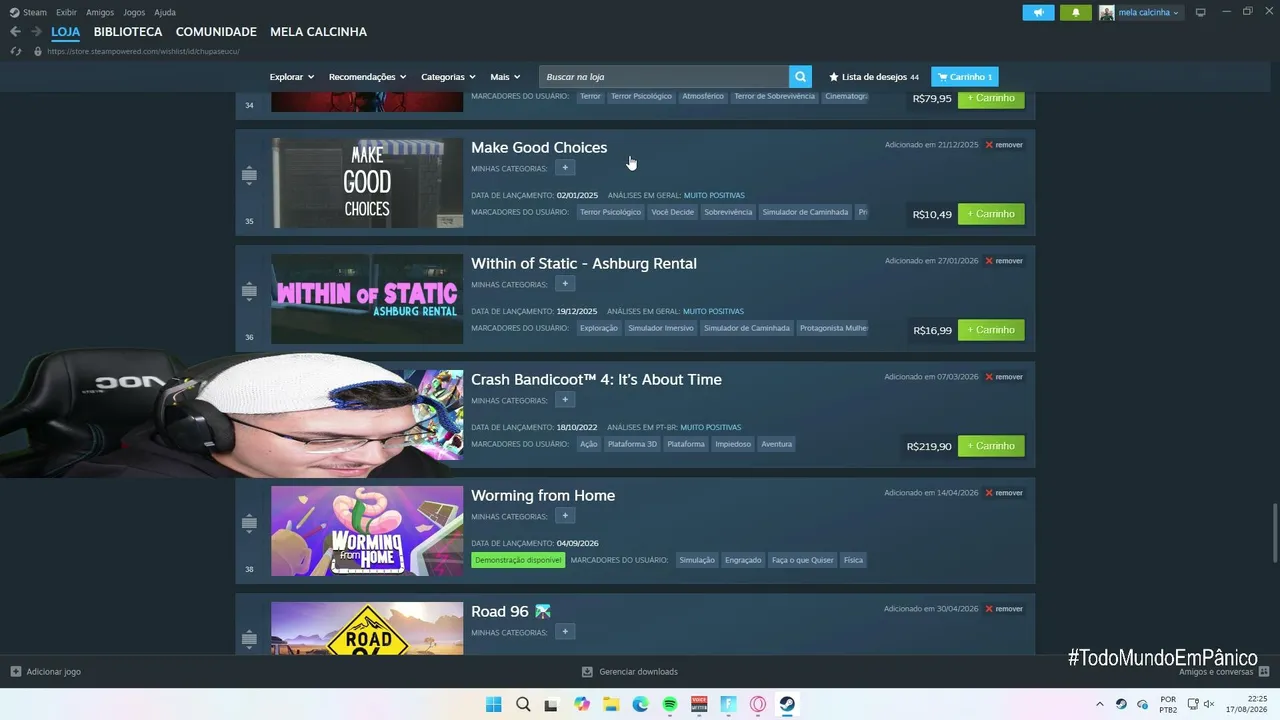Remove Crash Bandicoot 4 from the wishlist
This screenshot has width=1280, height=720.
pyautogui.click(x=1004, y=377)
